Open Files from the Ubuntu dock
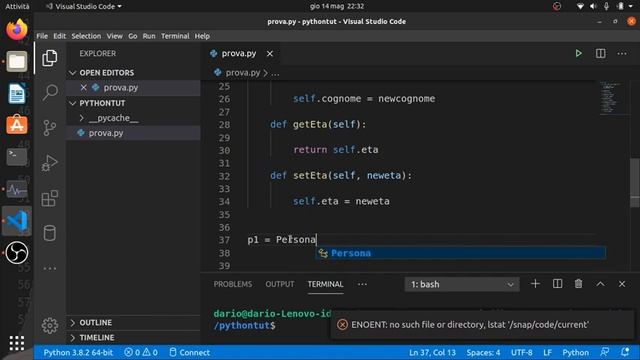This screenshot has width=640, height=360. click(17, 62)
